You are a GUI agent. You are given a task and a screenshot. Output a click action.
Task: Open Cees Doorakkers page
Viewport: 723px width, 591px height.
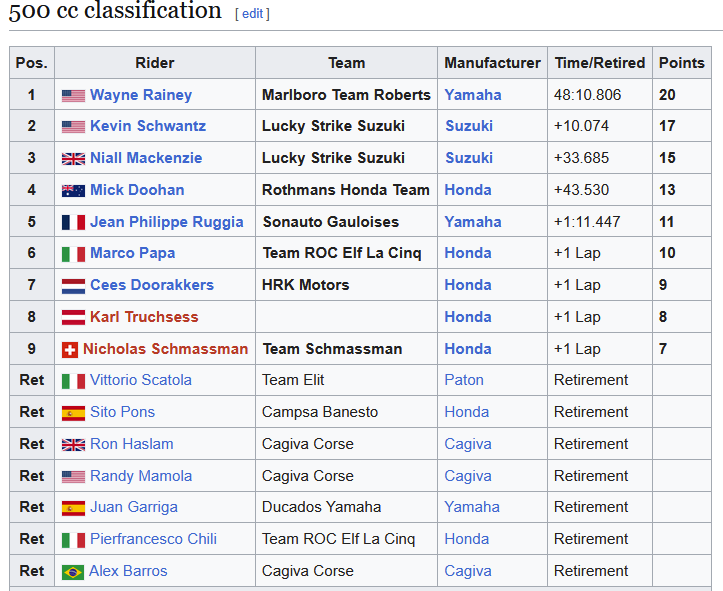152,285
